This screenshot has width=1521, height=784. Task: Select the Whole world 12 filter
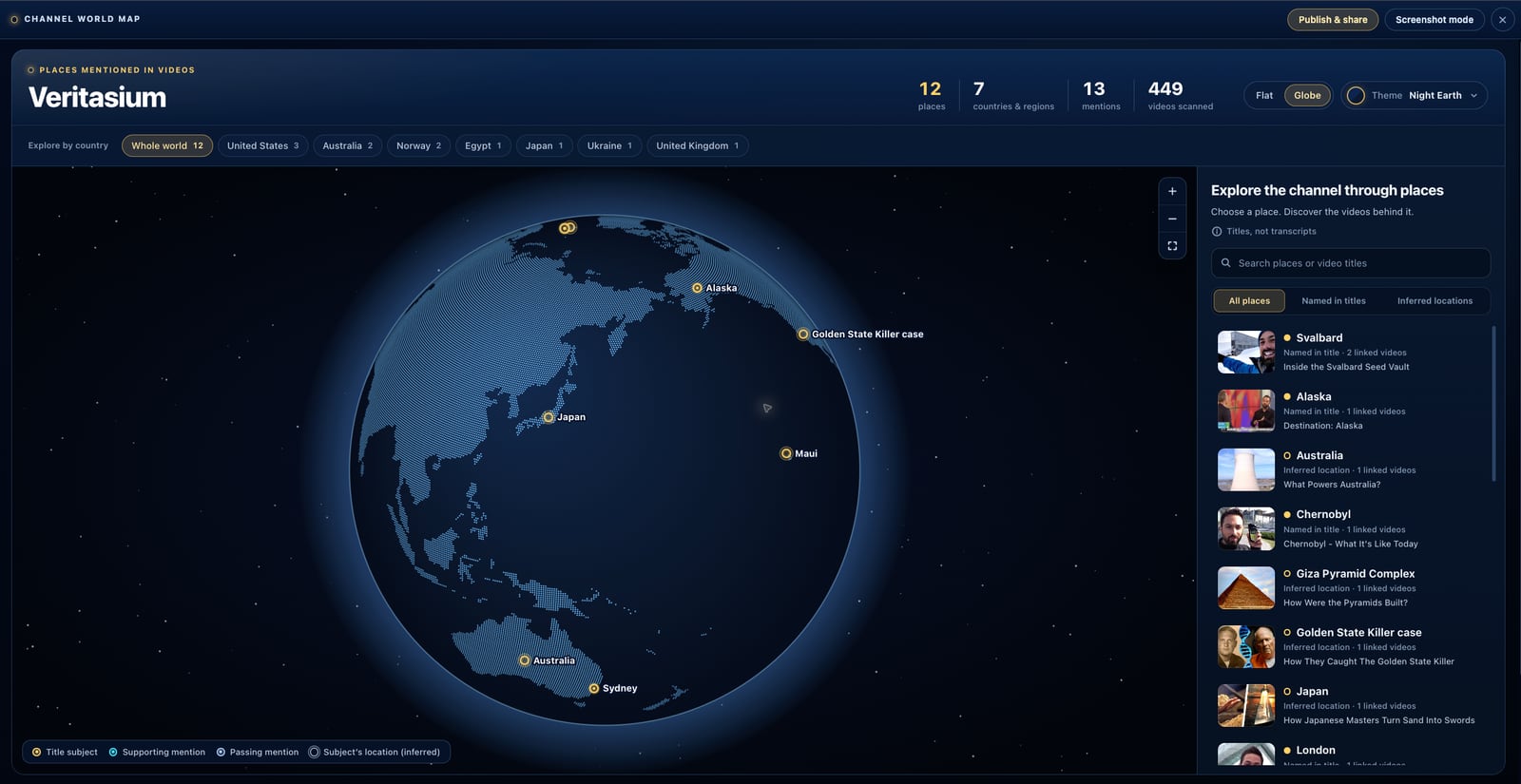[167, 145]
